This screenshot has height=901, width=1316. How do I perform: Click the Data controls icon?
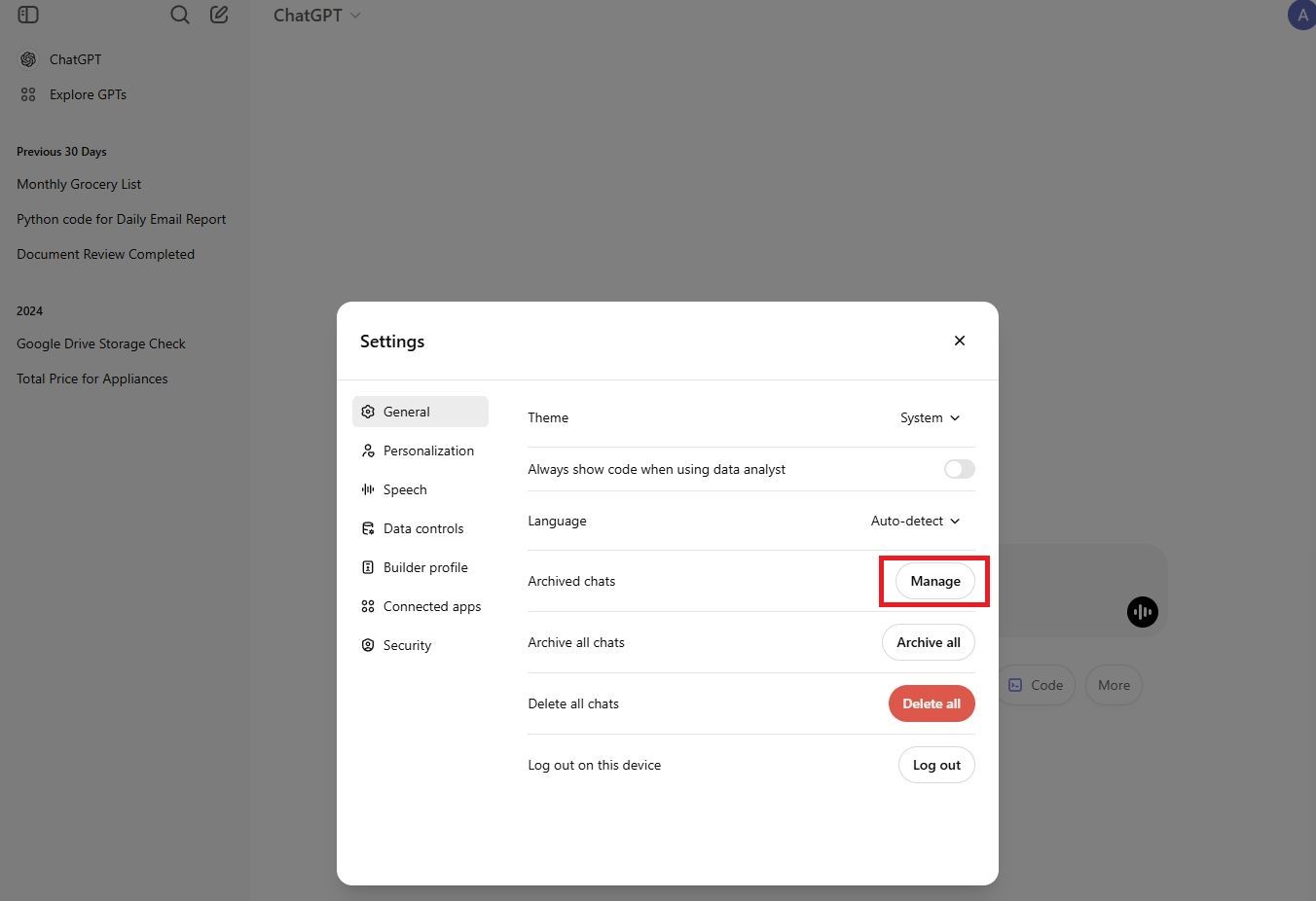point(367,528)
